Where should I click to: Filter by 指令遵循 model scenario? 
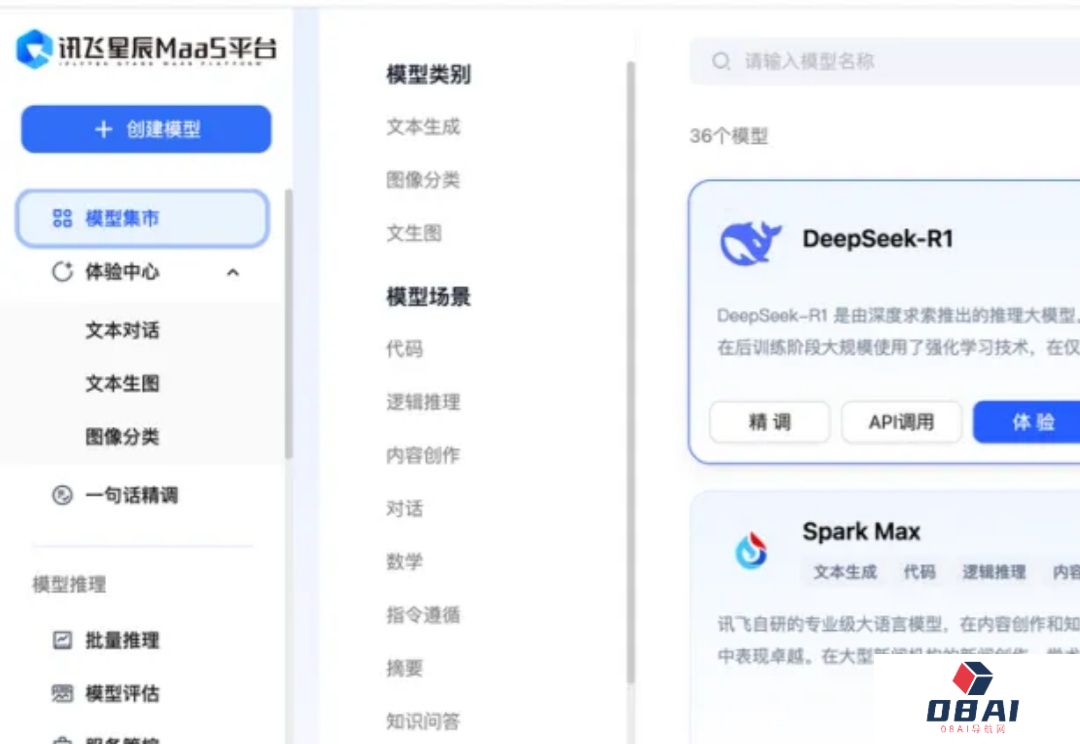423,614
